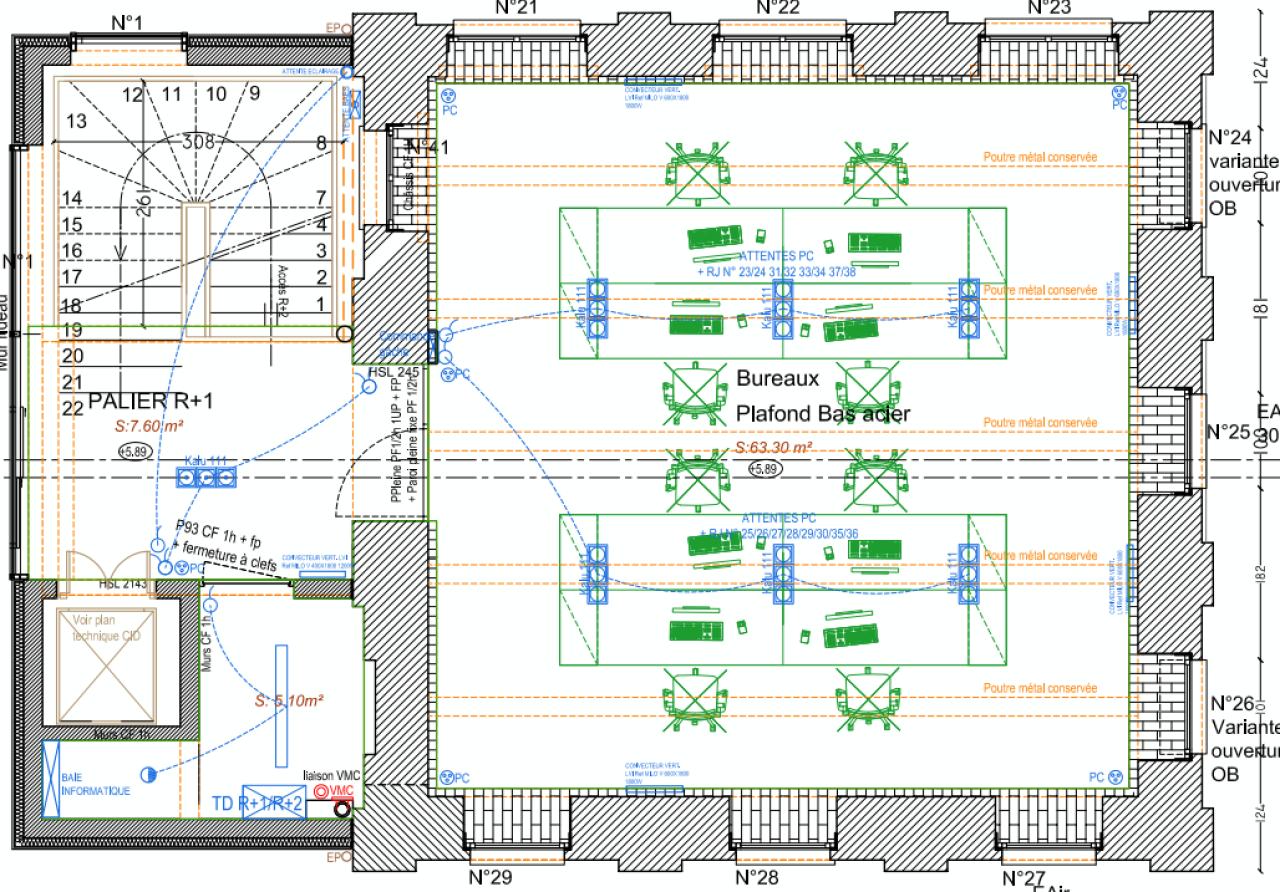Click the Commande gâche symbol at the office door

point(432,345)
